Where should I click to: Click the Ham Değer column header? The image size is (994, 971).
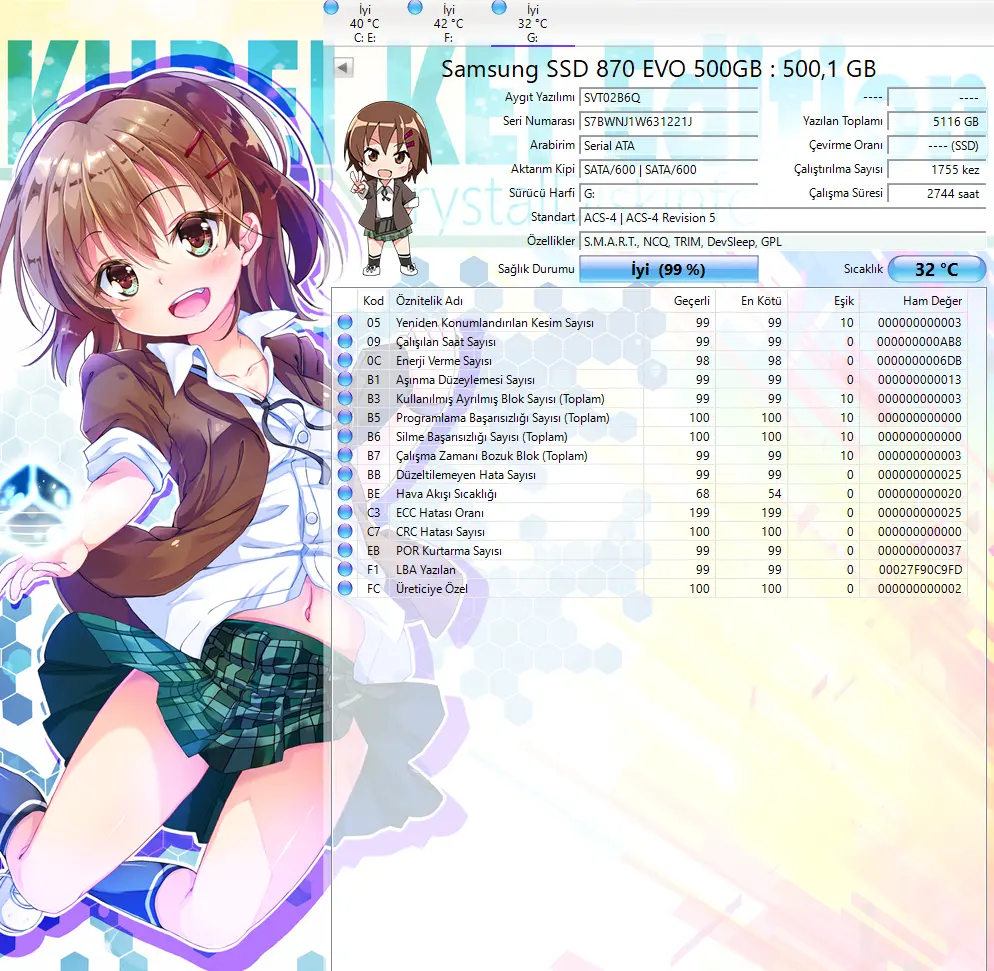[x=913, y=300]
